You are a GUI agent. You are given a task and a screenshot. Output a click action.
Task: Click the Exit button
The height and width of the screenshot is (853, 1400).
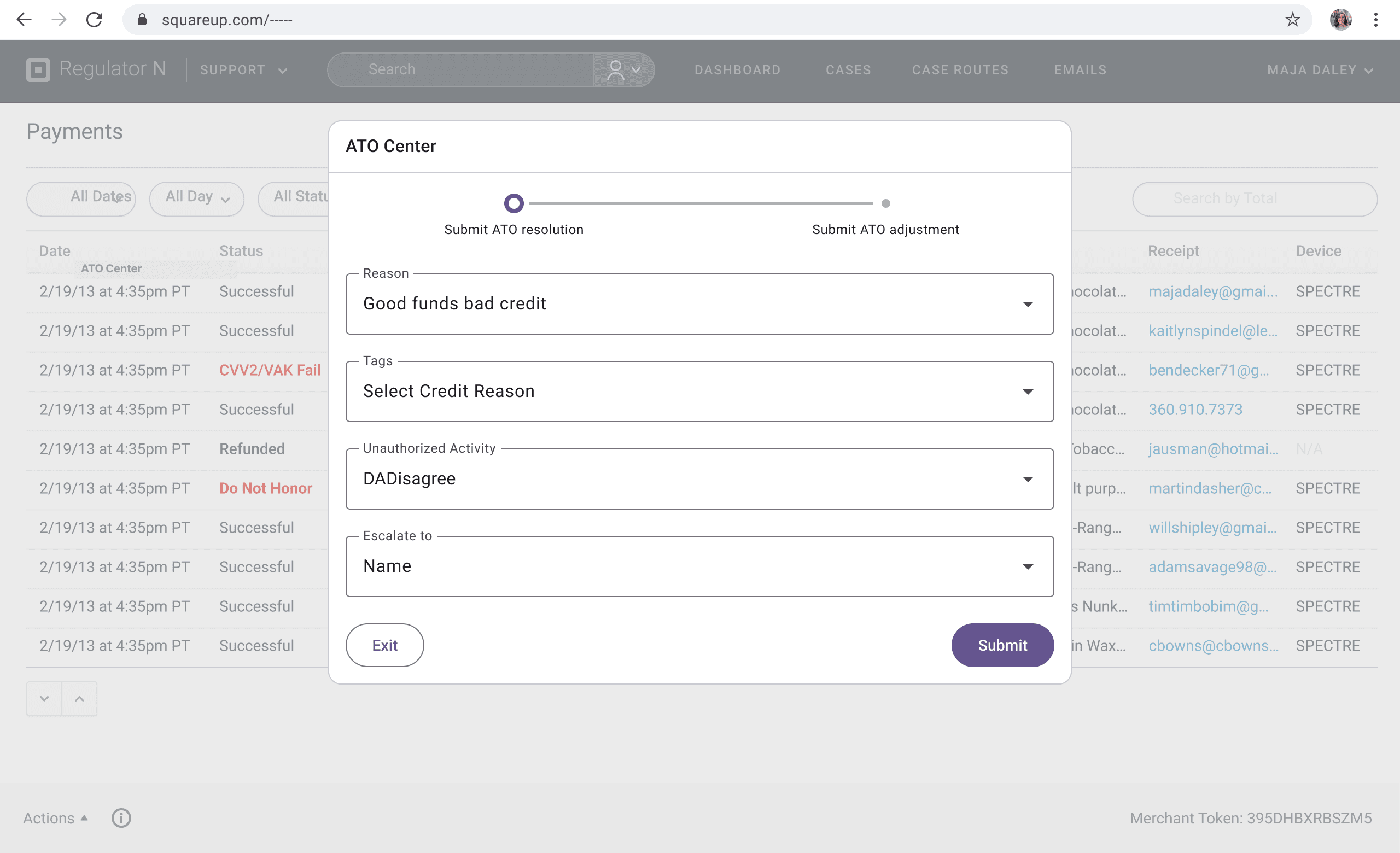(384, 645)
